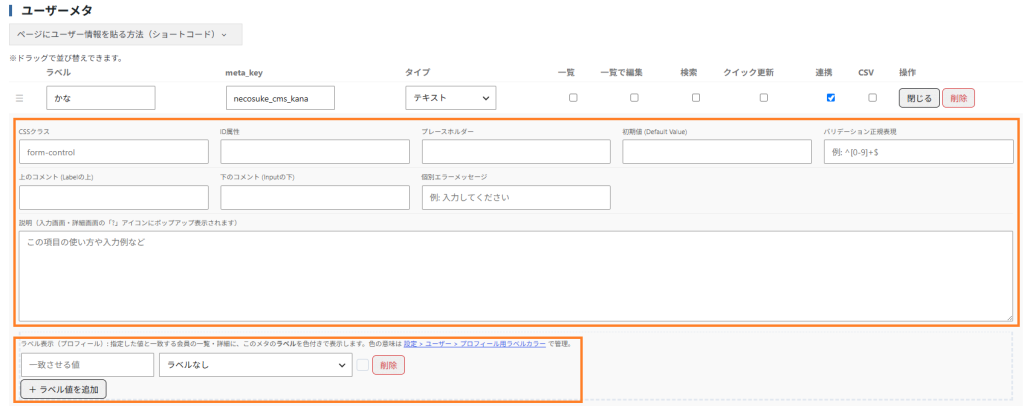Click the 閉じる button
1024x406 pixels.
[x=920, y=98]
